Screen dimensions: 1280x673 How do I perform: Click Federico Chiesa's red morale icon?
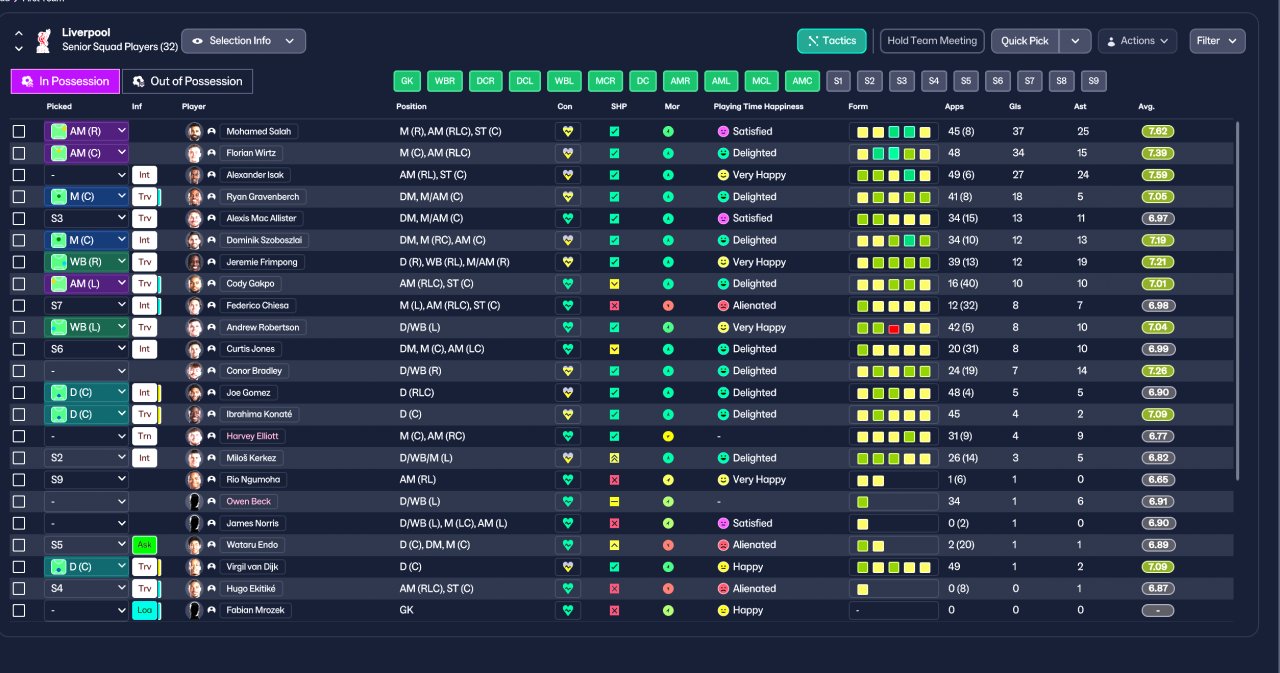[x=668, y=305]
